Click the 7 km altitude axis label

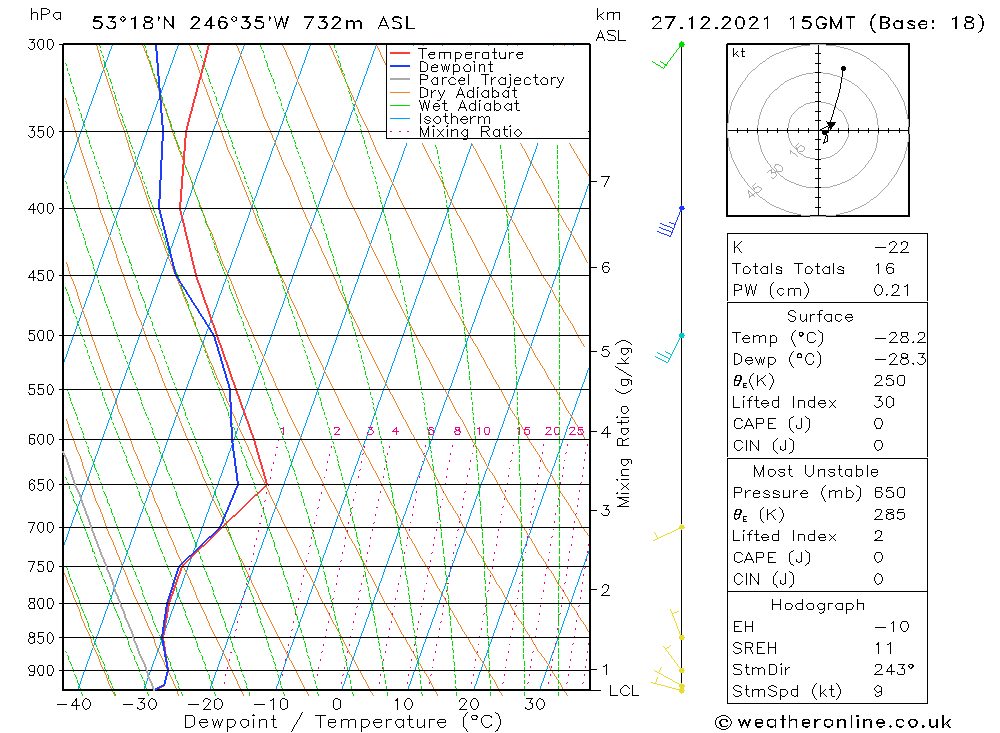click(605, 182)
